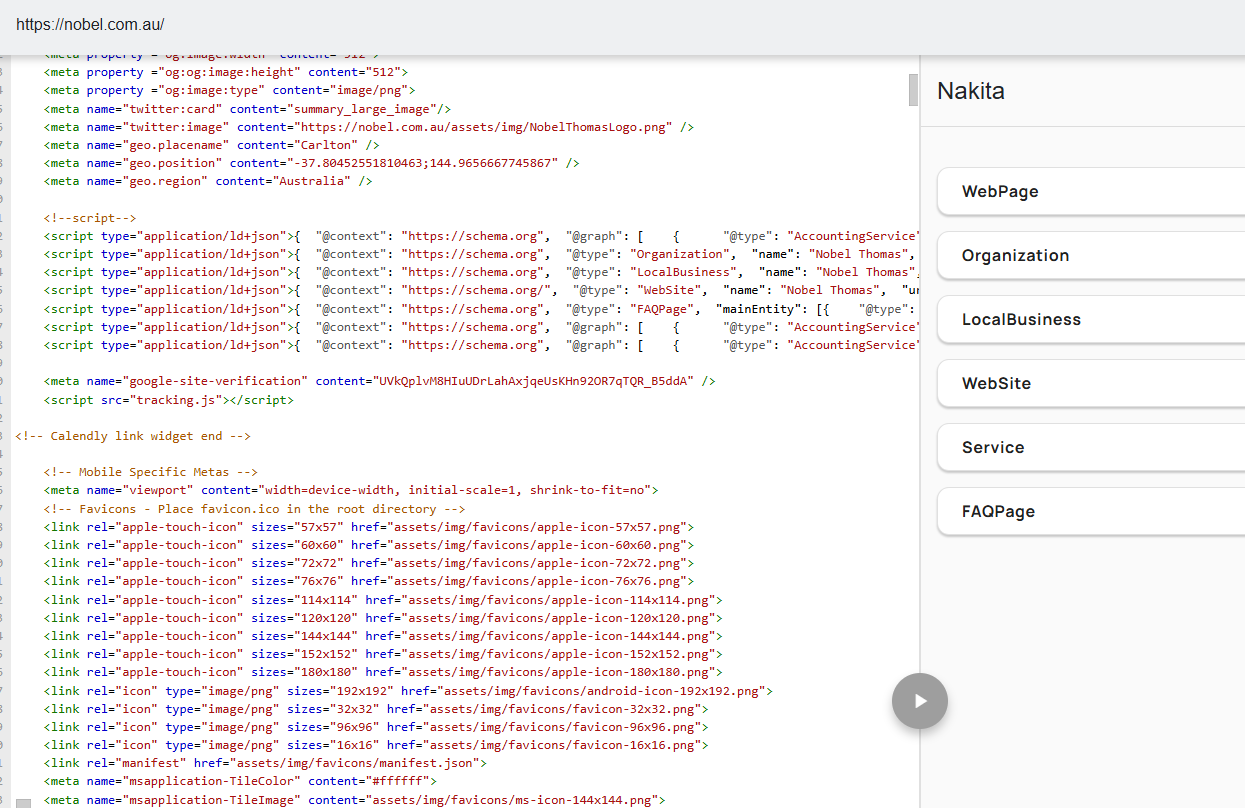Select the Mobile Specific Metas comment
This screenshot has width=1245, height=808.
(x=151, y=472)
